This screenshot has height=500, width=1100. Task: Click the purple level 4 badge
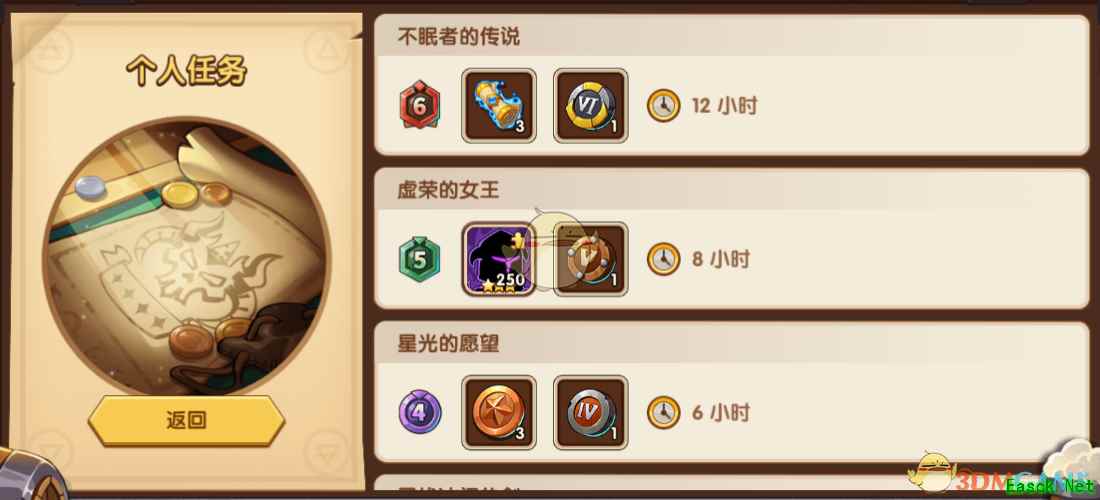coord(420,412)
